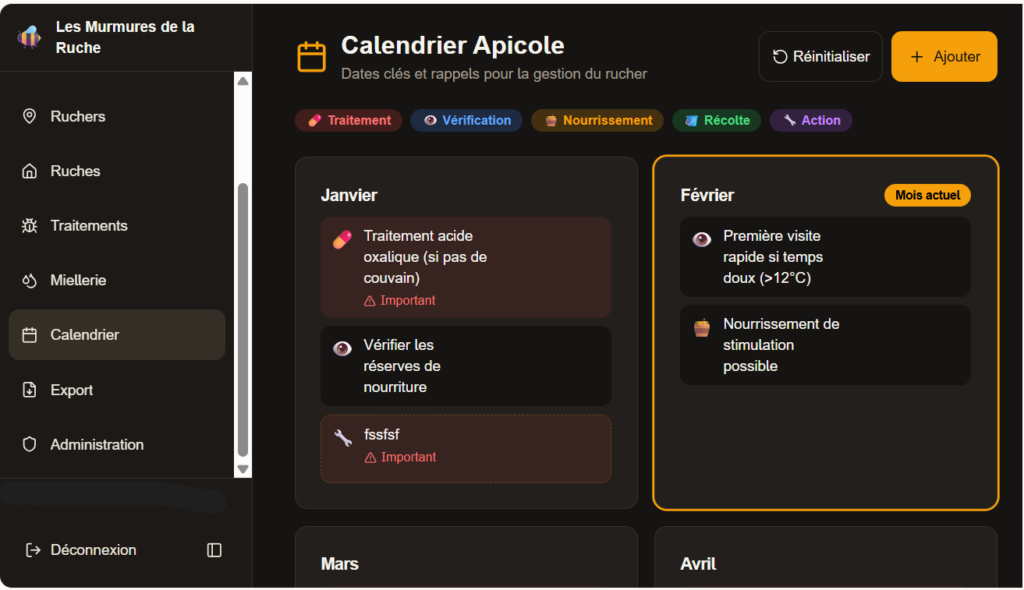1024x590 pixels.
Task: Toggle the Vérification category filter badge
Action: 467,120
